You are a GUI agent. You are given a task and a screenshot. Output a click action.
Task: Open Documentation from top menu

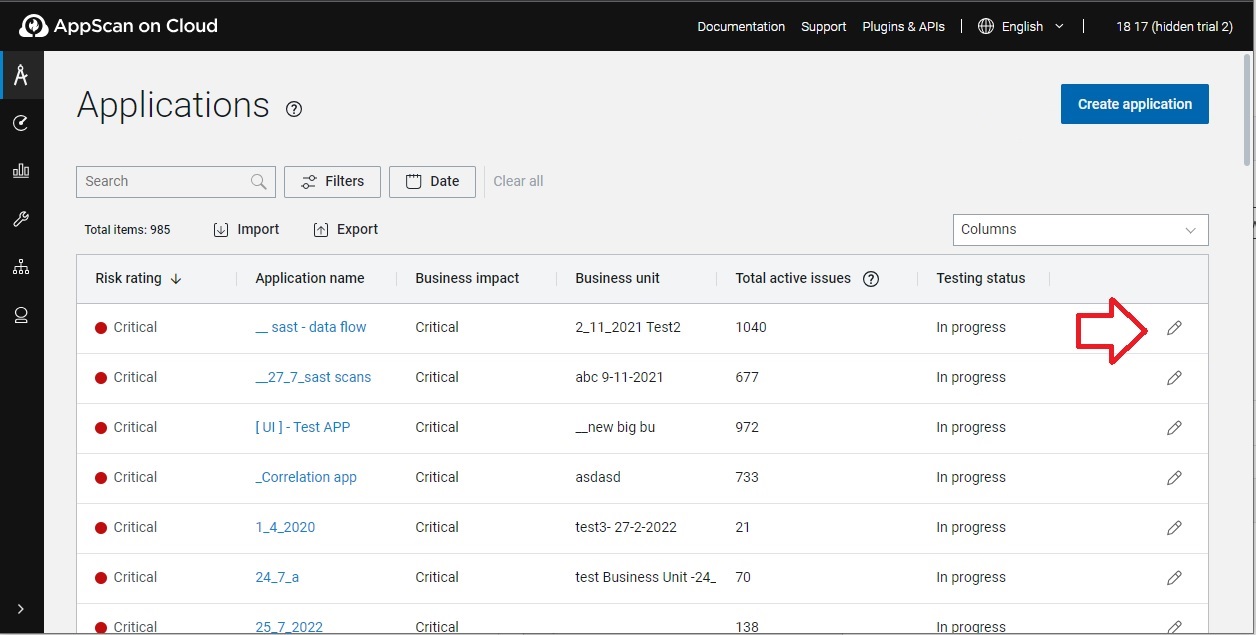tap(741, 27)
